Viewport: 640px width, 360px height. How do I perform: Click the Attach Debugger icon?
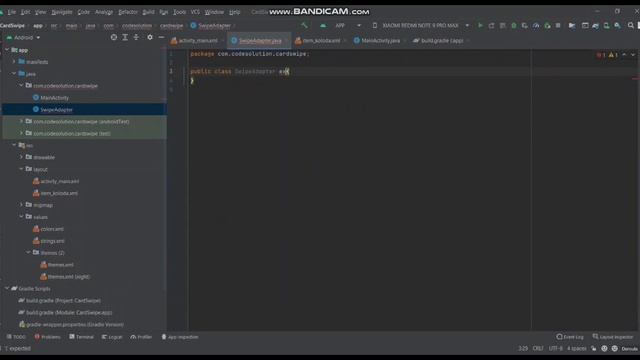tap(547, 25)
